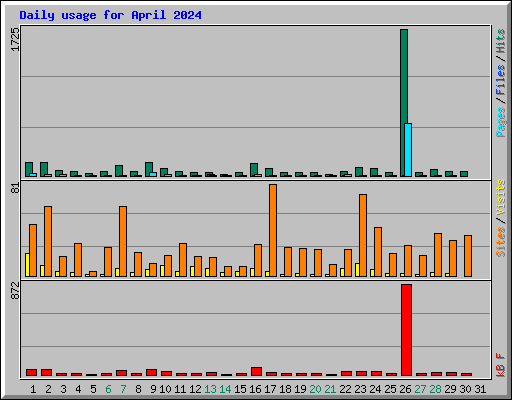Select the yellow bar for day 23
This screenshot has height=400, width=512.
click(x=357, y=270)
